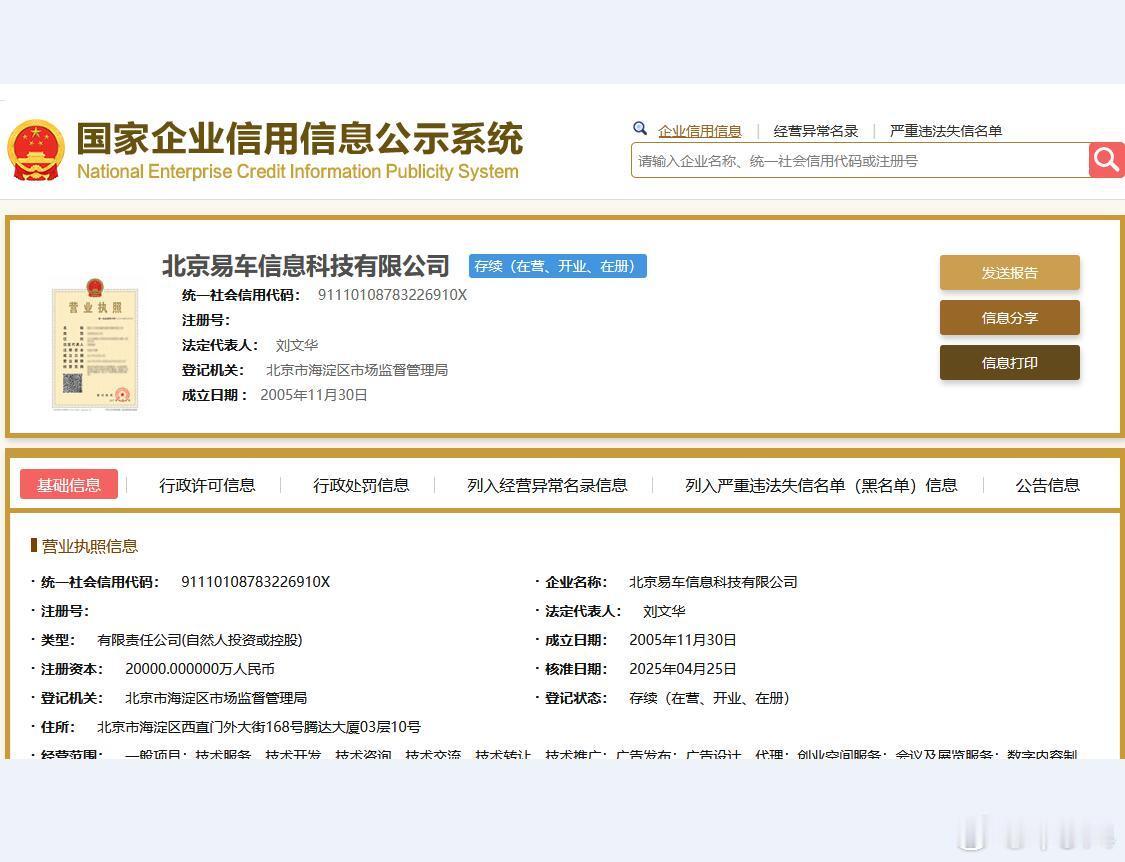
Task: Open the business license thumbnail image
Action: [x=95, y=345]
